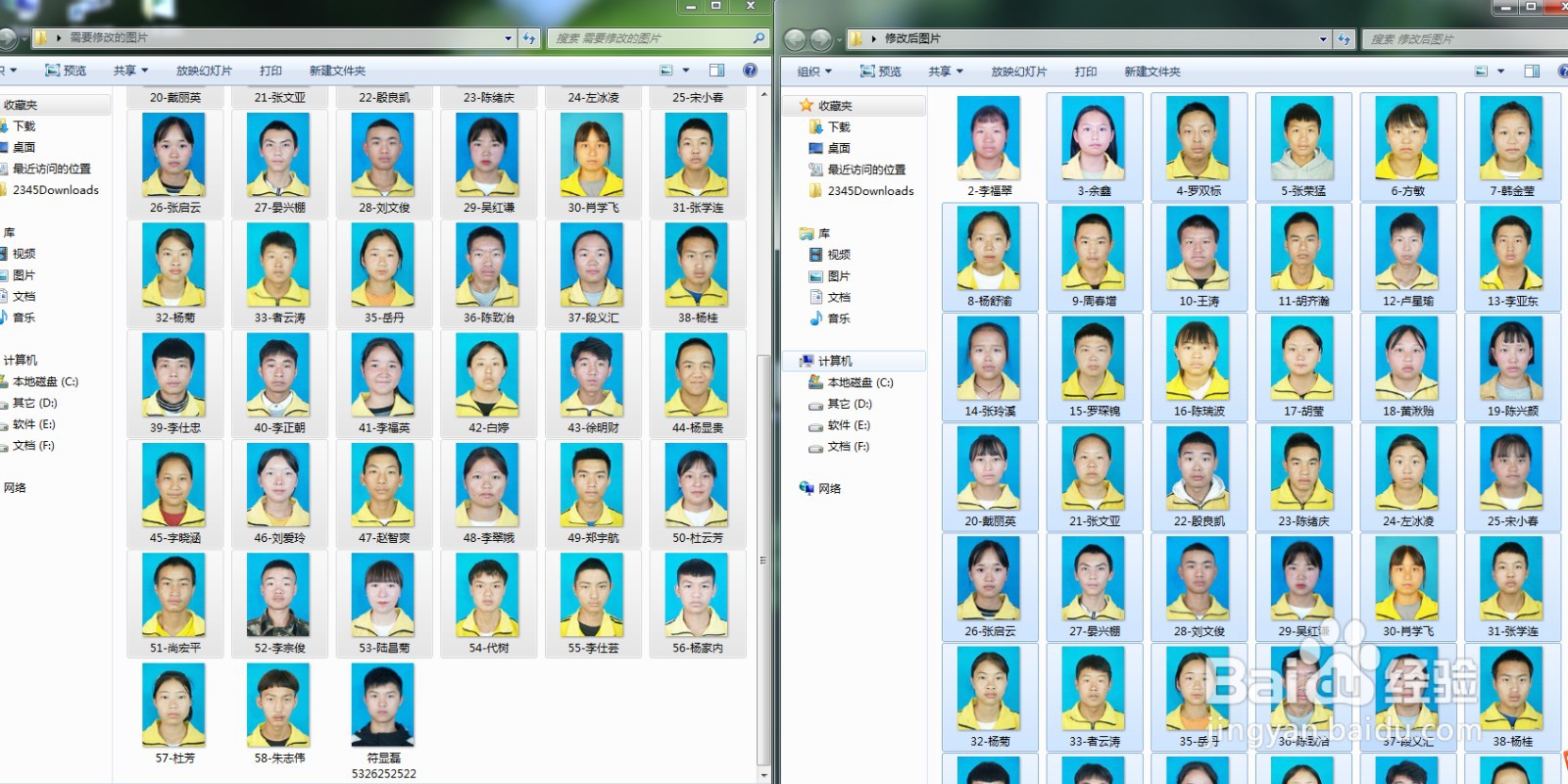Image resolution: width=1568 pixels, height=784 pixels.
Task: Click 新建文件夹 in the left window toolbar
Action: [337, 71]
